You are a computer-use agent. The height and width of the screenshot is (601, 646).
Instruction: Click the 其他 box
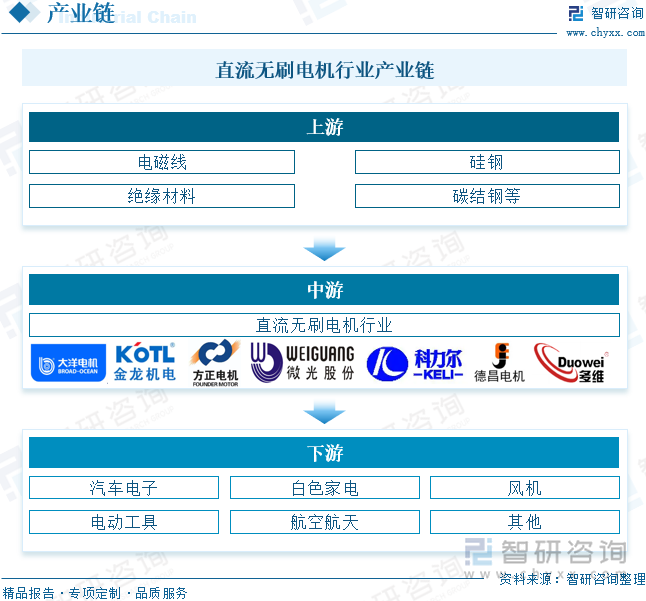point(524,522)
